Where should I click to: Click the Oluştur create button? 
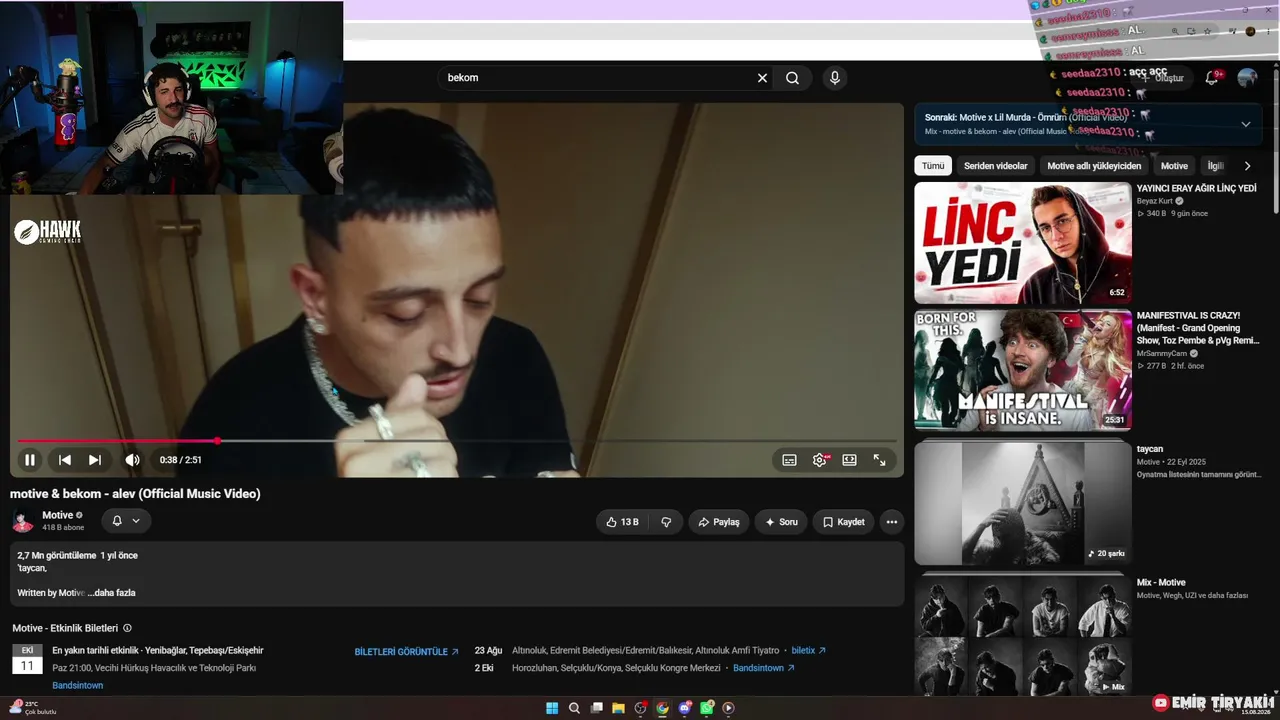click(x=1162, y=78)
